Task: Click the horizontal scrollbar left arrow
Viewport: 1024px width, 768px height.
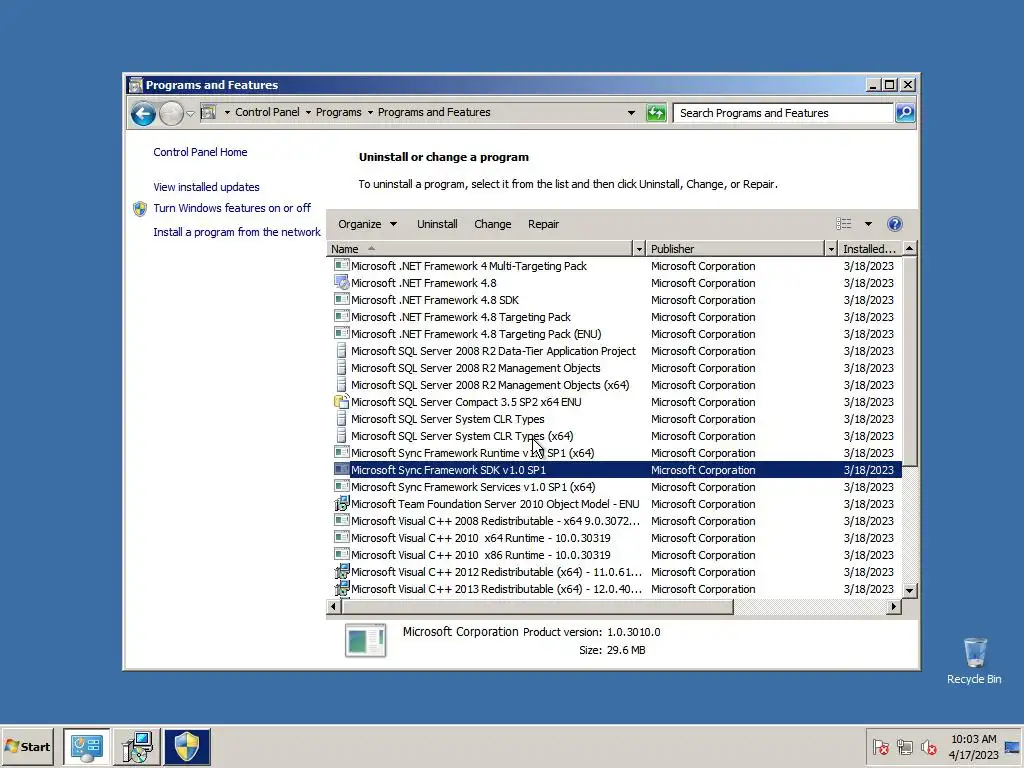Action: click(x=334, y=607)
